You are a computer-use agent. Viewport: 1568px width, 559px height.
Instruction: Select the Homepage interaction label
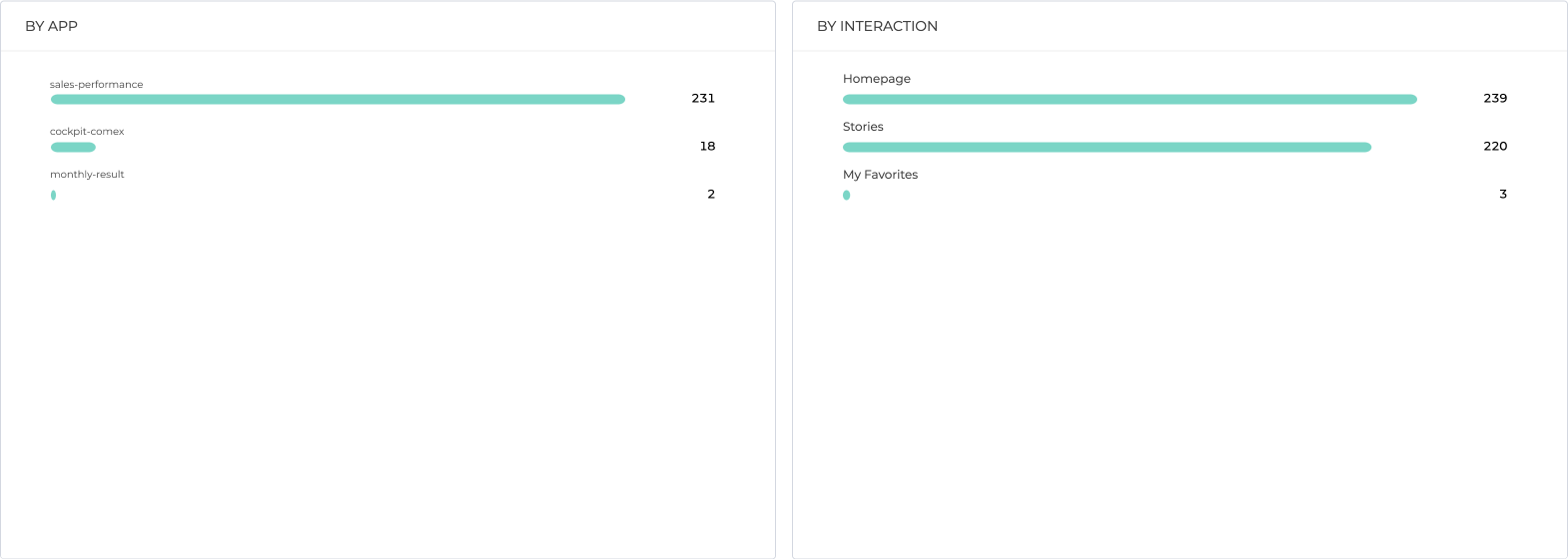tap(876, 79)
